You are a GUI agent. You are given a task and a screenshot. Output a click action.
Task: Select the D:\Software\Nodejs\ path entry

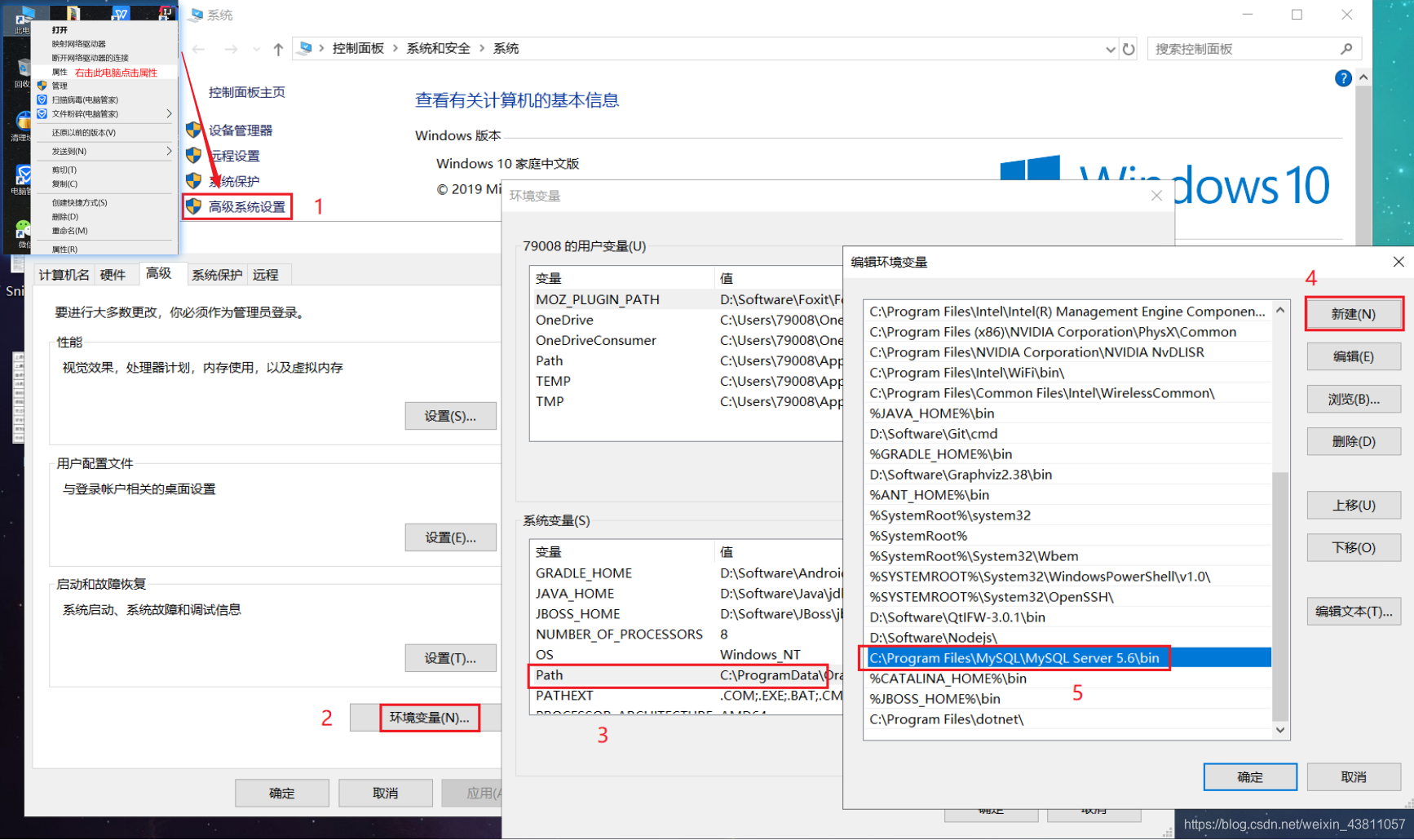(x=1067, y=638)
